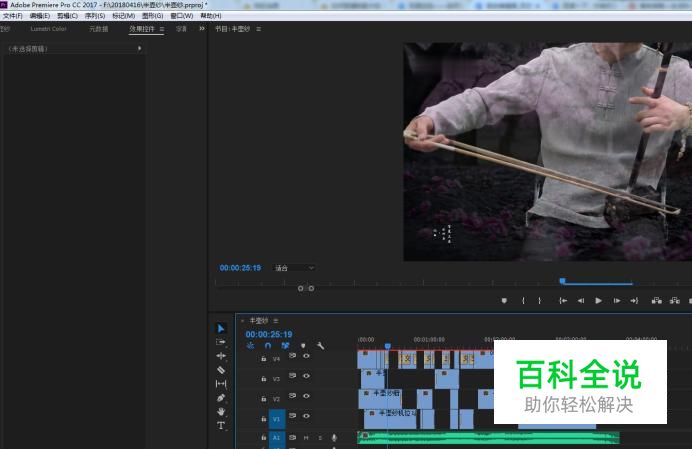This screenshot has width=692, height=449.
Task: Open the File (文件) menu
Action: tap(13, 15)
